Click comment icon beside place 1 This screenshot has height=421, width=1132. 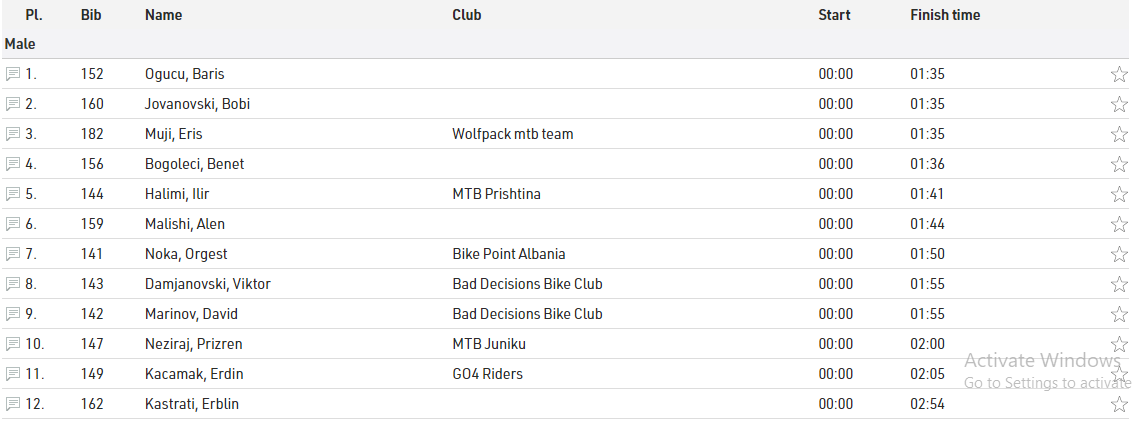pos(13,74)
